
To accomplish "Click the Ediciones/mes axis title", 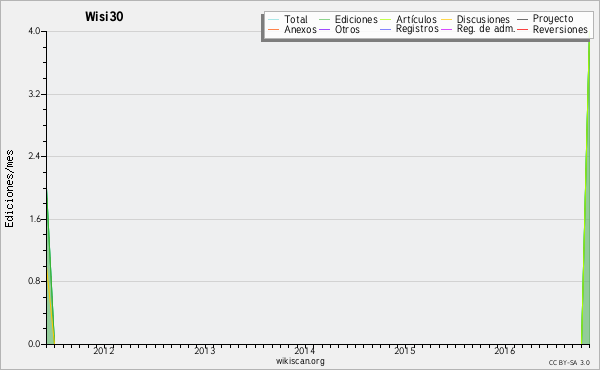I will (9, 188).
